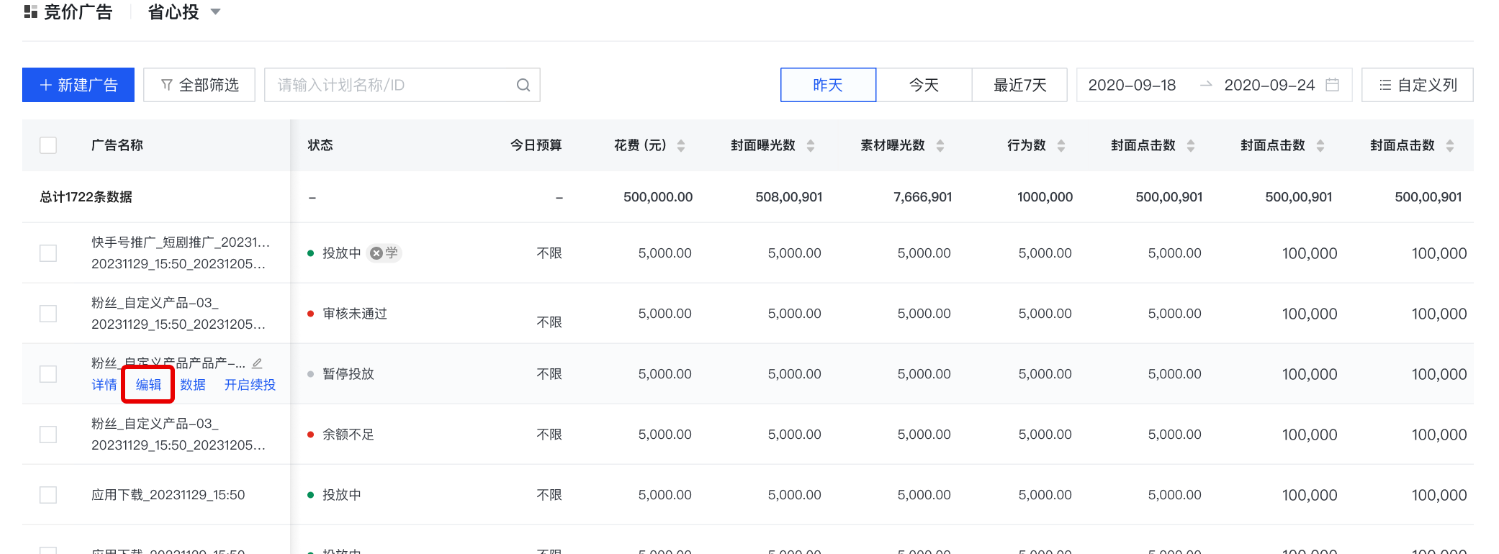Click 编辑 link in 暂停投放 row

coord(149,385)
